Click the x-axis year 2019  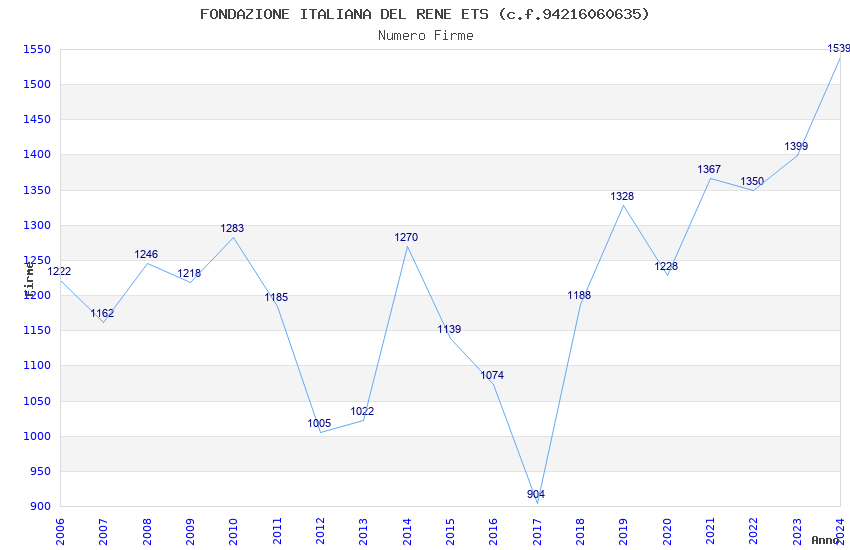tap(623, 532)
